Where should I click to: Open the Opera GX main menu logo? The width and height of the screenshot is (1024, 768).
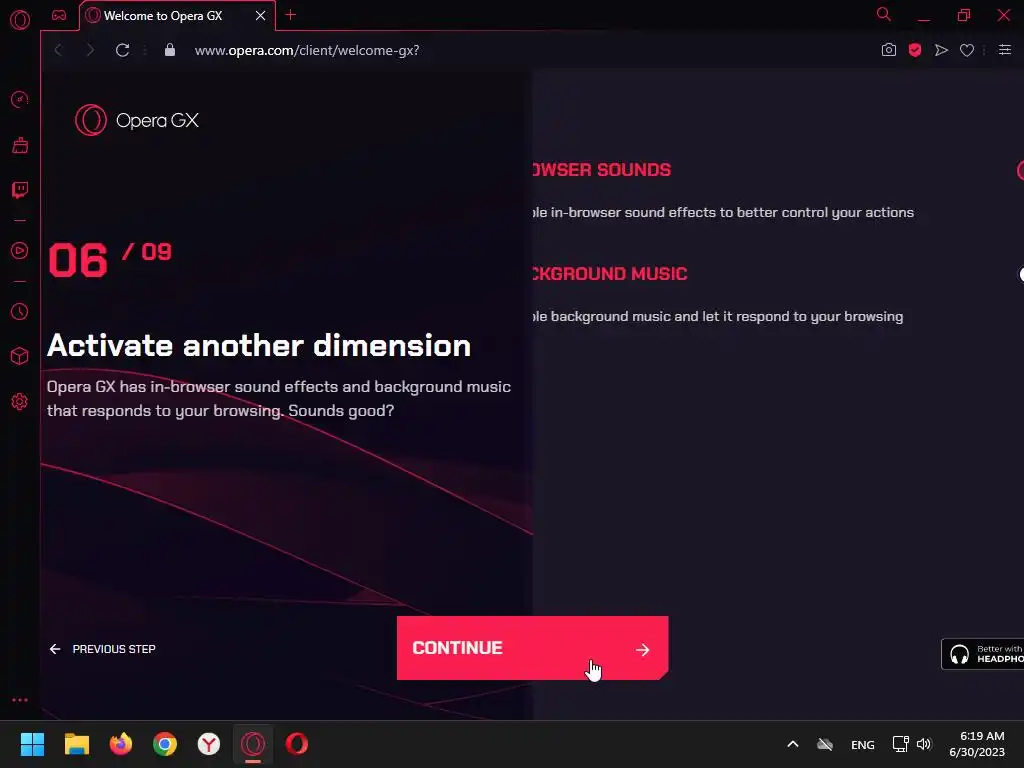[x=20, y=20]
